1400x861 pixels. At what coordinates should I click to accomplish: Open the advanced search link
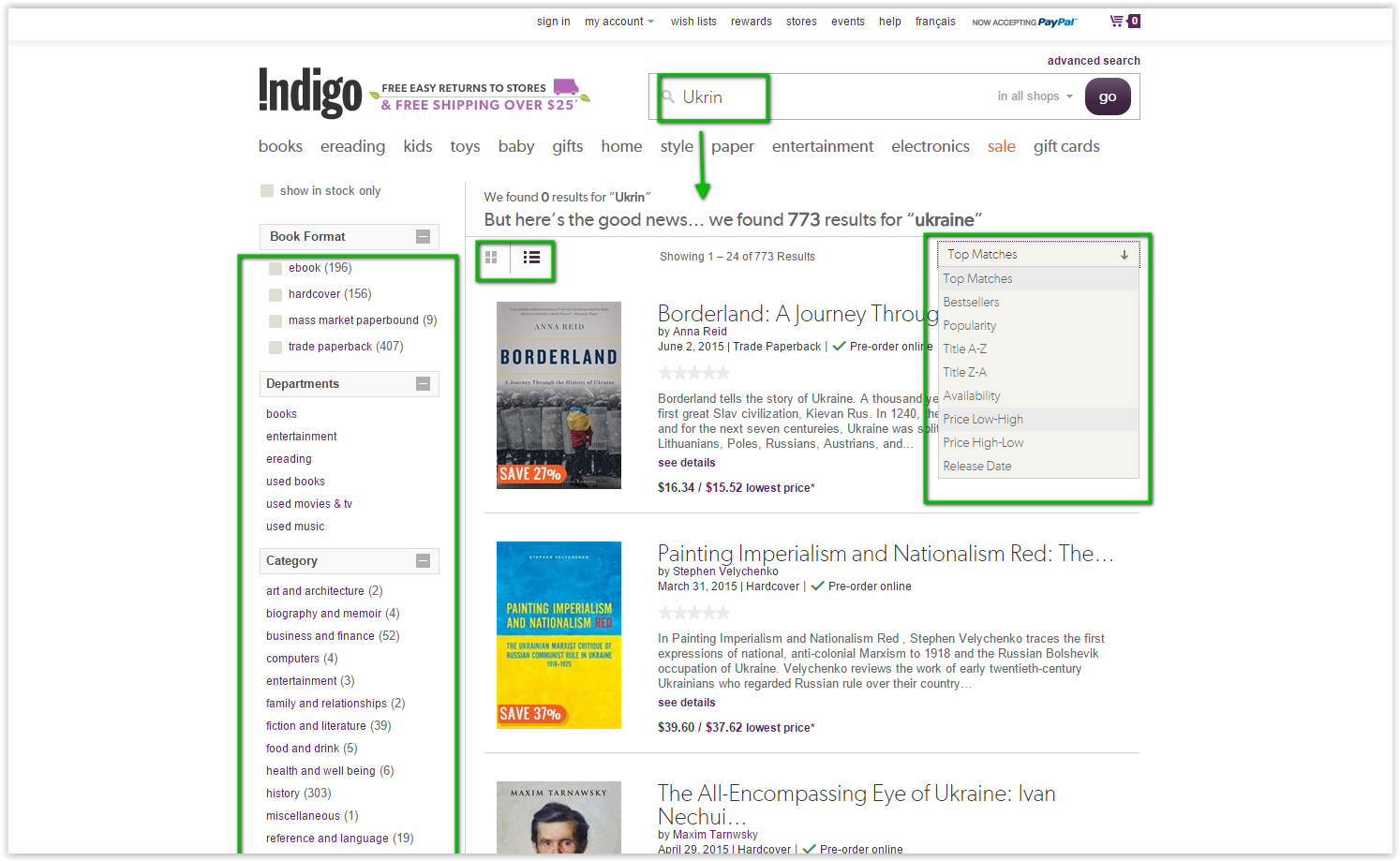point(1094,61)
